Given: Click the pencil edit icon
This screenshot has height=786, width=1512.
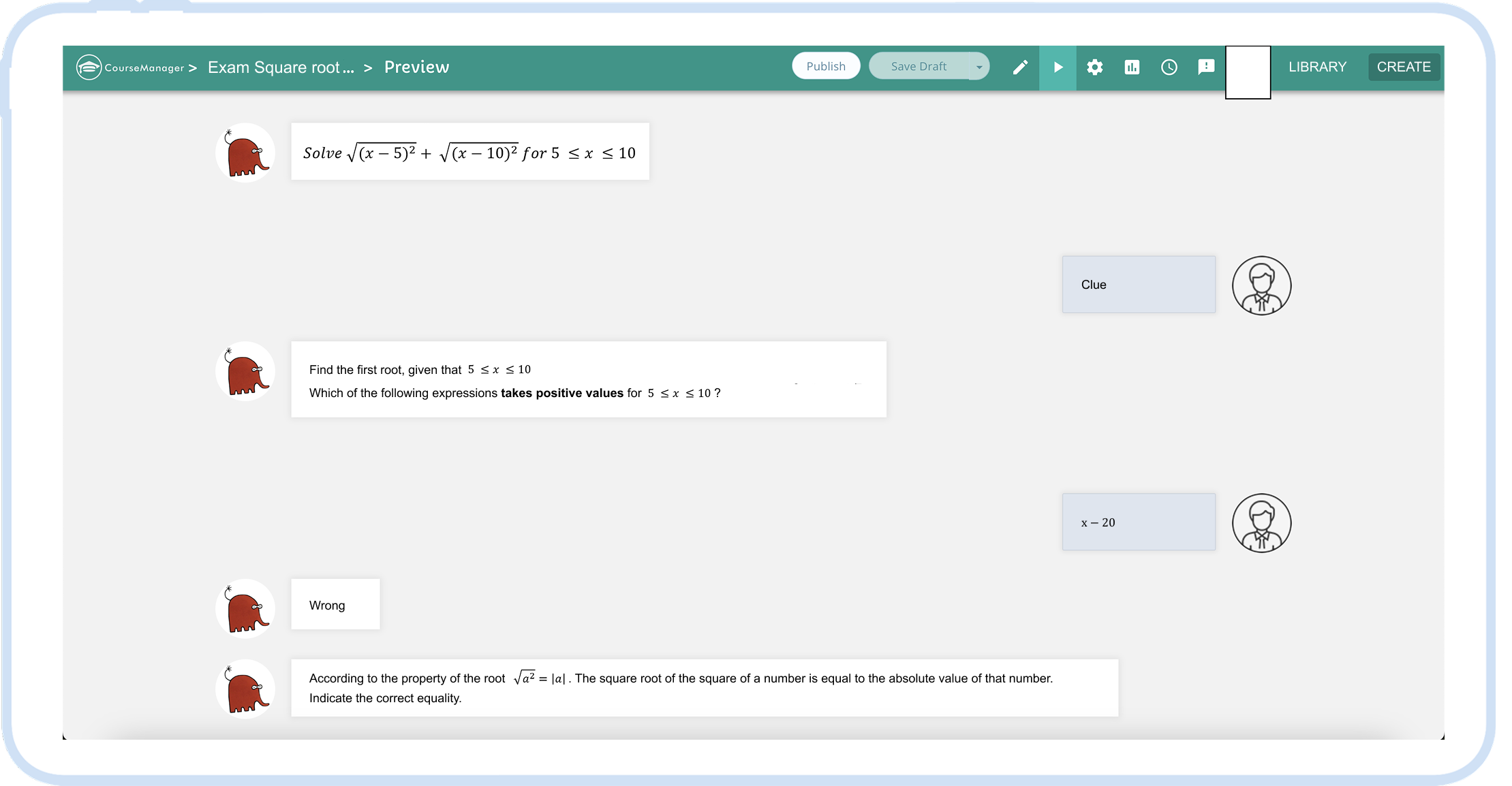Looking at the screenshot, I should point(1019,67).
